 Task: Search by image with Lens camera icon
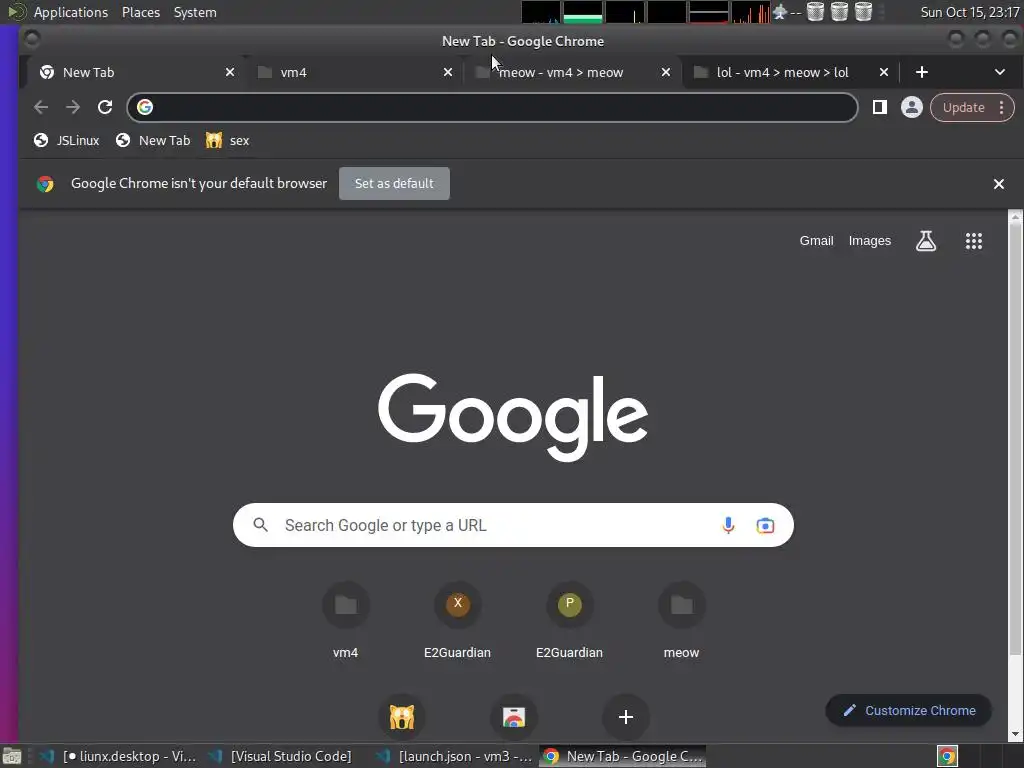point(765,525)
